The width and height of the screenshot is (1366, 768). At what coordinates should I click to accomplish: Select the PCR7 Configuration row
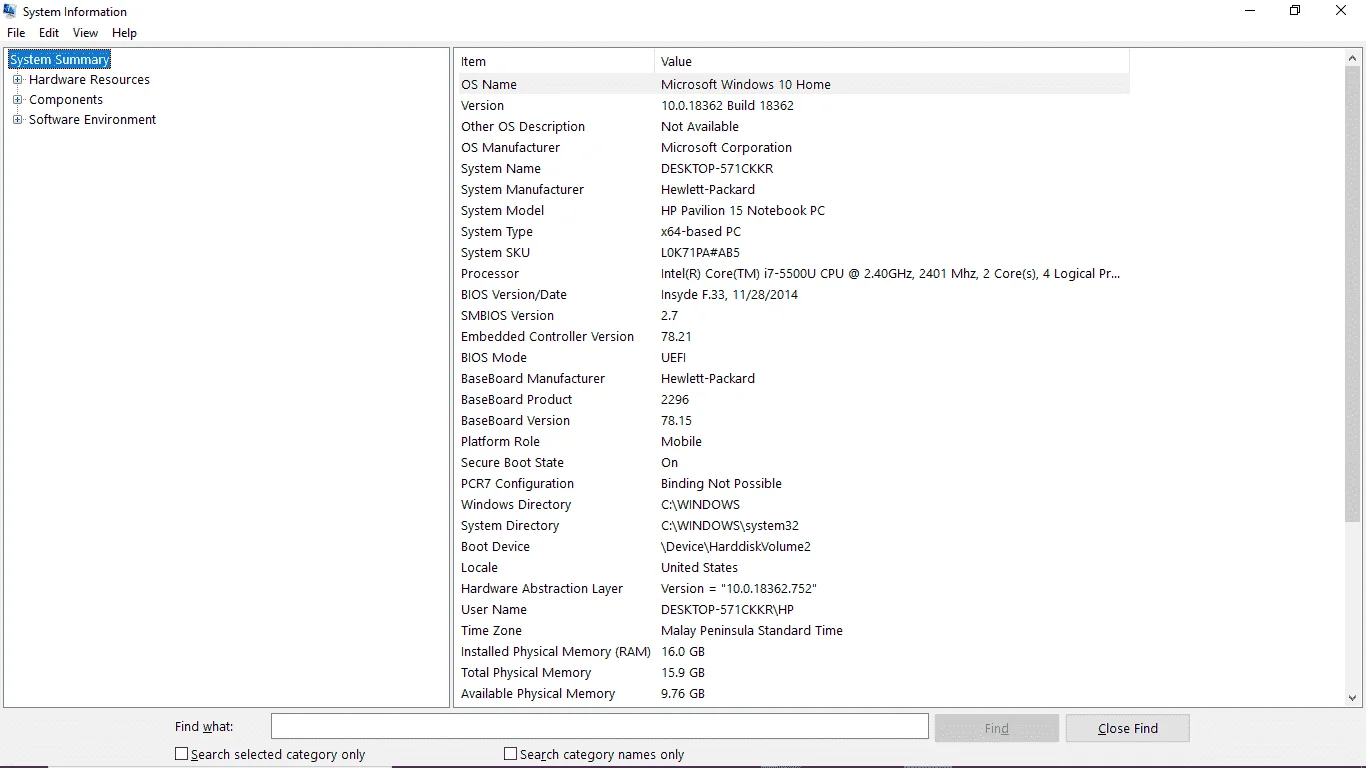pyautogui.click(x=794, y=484)
